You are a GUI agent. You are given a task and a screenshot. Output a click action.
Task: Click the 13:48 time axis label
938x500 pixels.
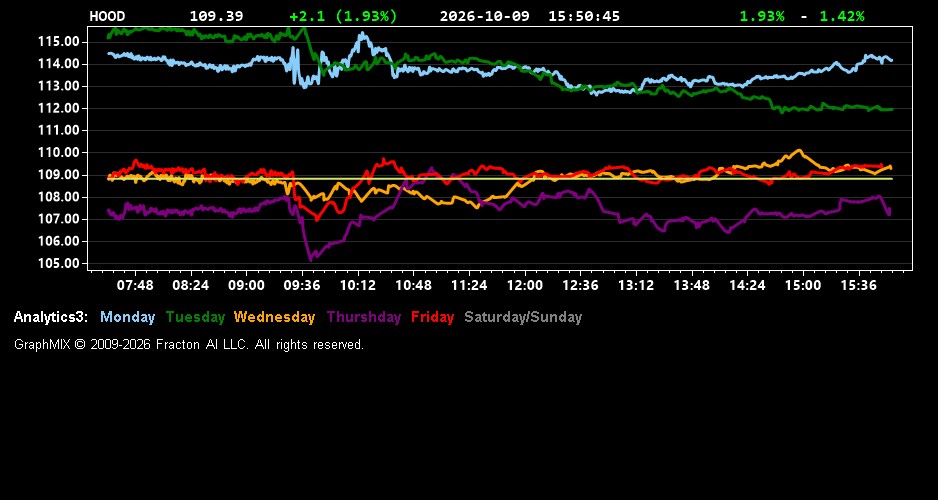coord(692,285)
